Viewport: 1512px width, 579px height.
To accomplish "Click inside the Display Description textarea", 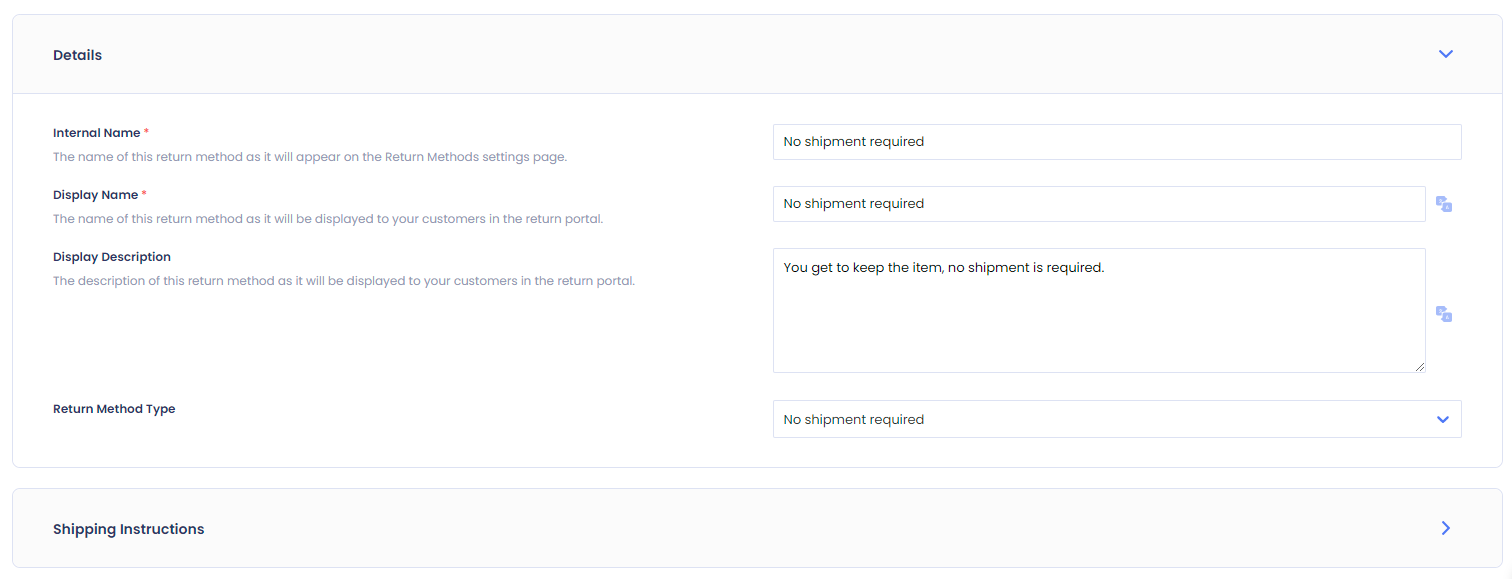I will [1099, 310].
